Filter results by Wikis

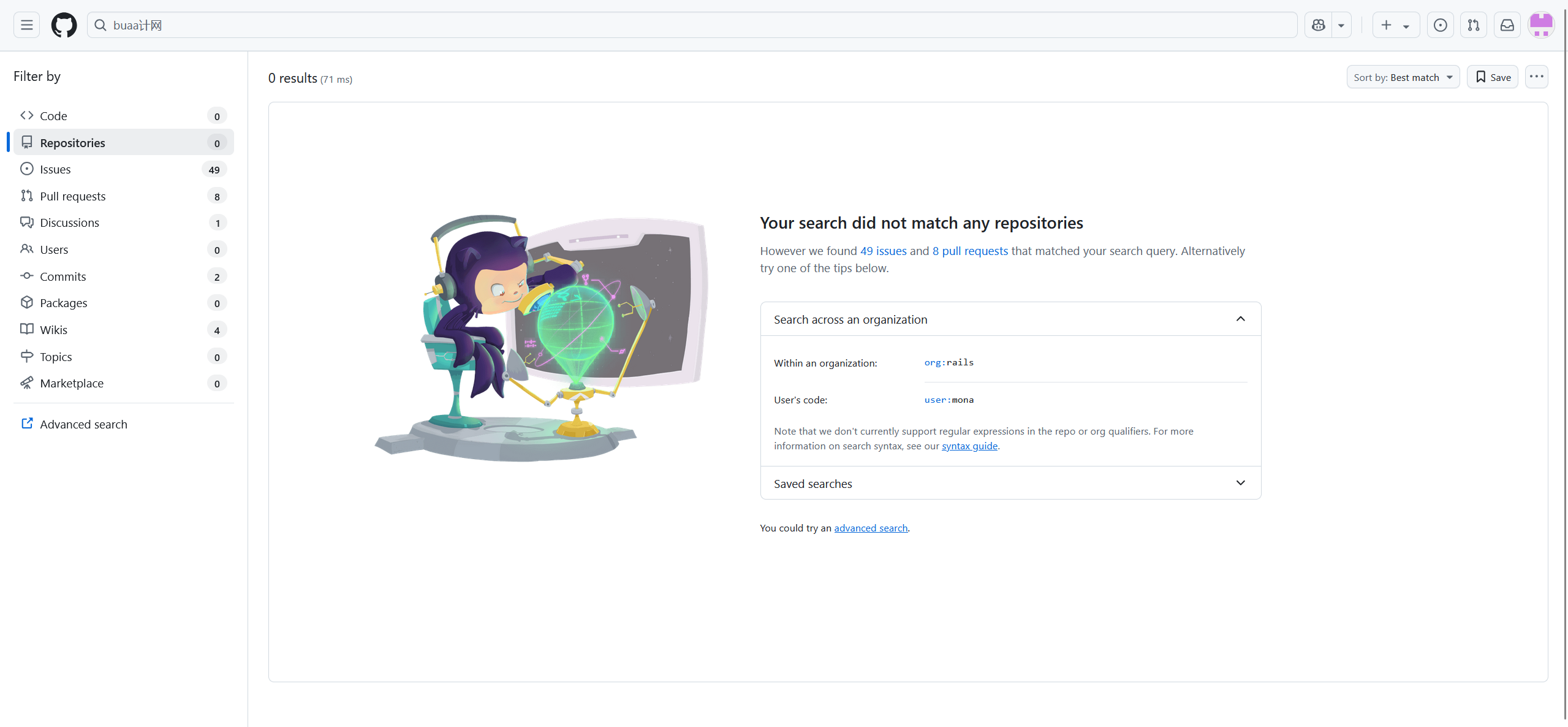tap(124, 330)
